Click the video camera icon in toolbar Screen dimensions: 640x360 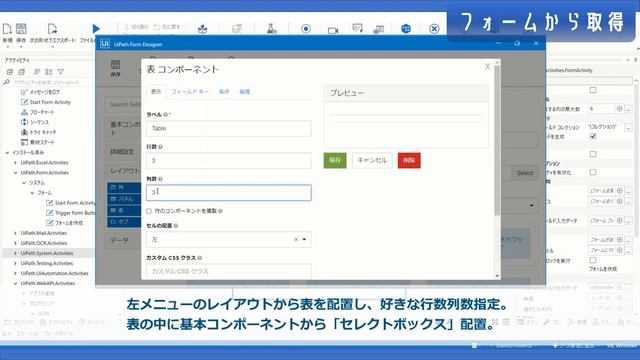point(333,30)
